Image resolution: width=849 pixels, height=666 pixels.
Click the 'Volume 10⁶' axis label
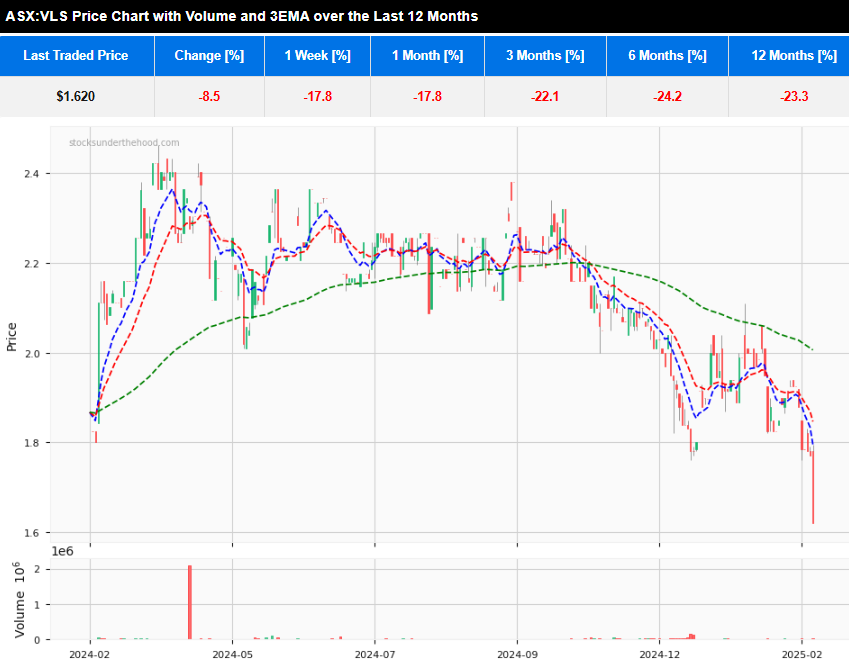19,600
